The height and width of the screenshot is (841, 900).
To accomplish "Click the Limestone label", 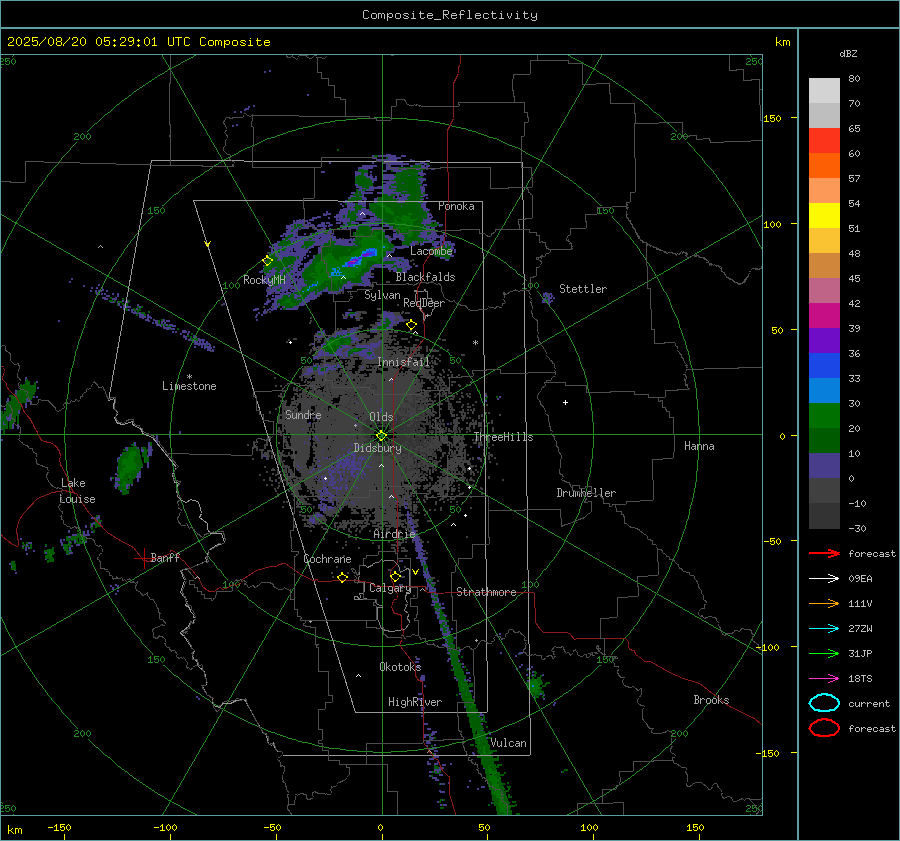I will pos(189,386).
